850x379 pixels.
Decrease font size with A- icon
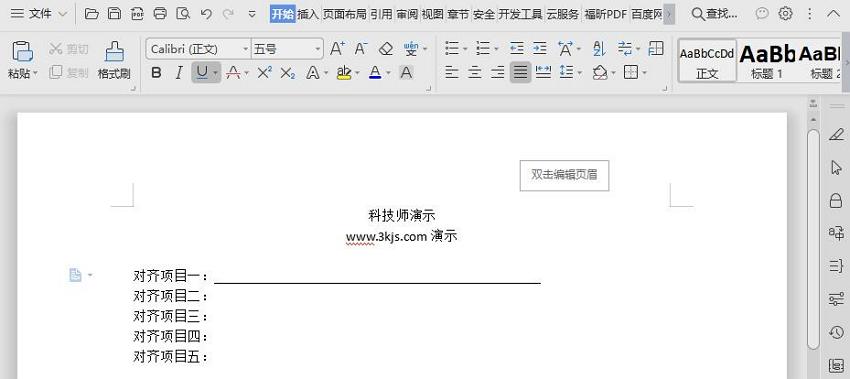click(361, 49)
